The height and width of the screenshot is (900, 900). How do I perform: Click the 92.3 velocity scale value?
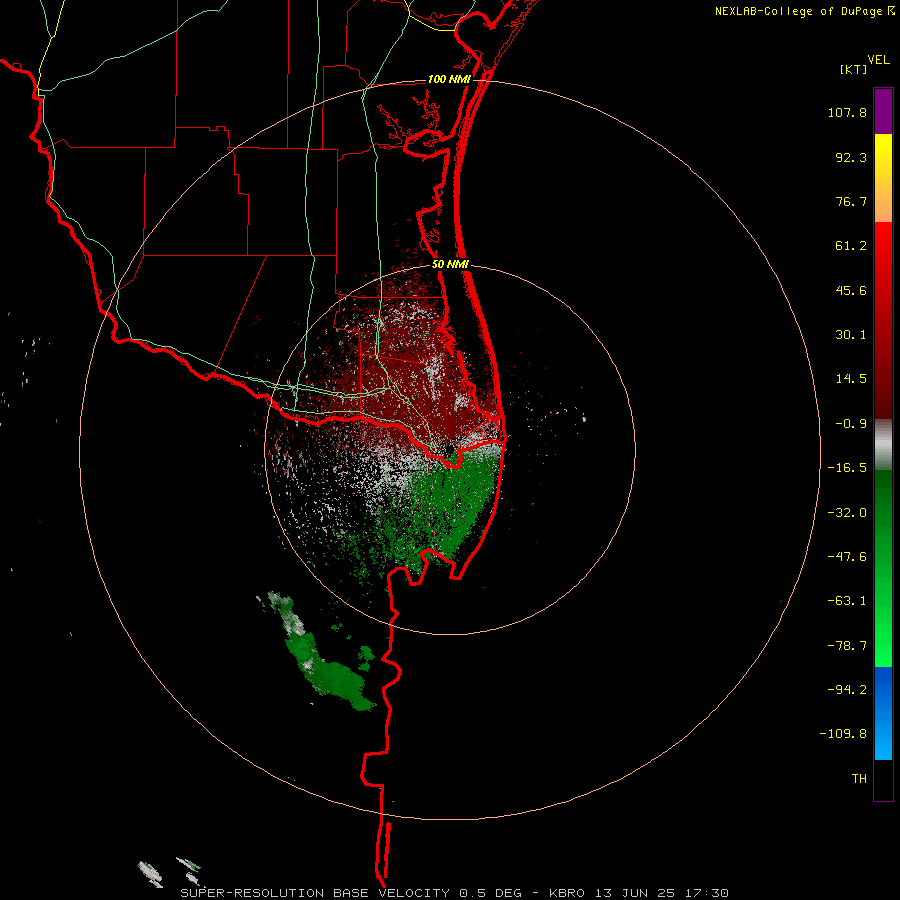click(851, 157)
